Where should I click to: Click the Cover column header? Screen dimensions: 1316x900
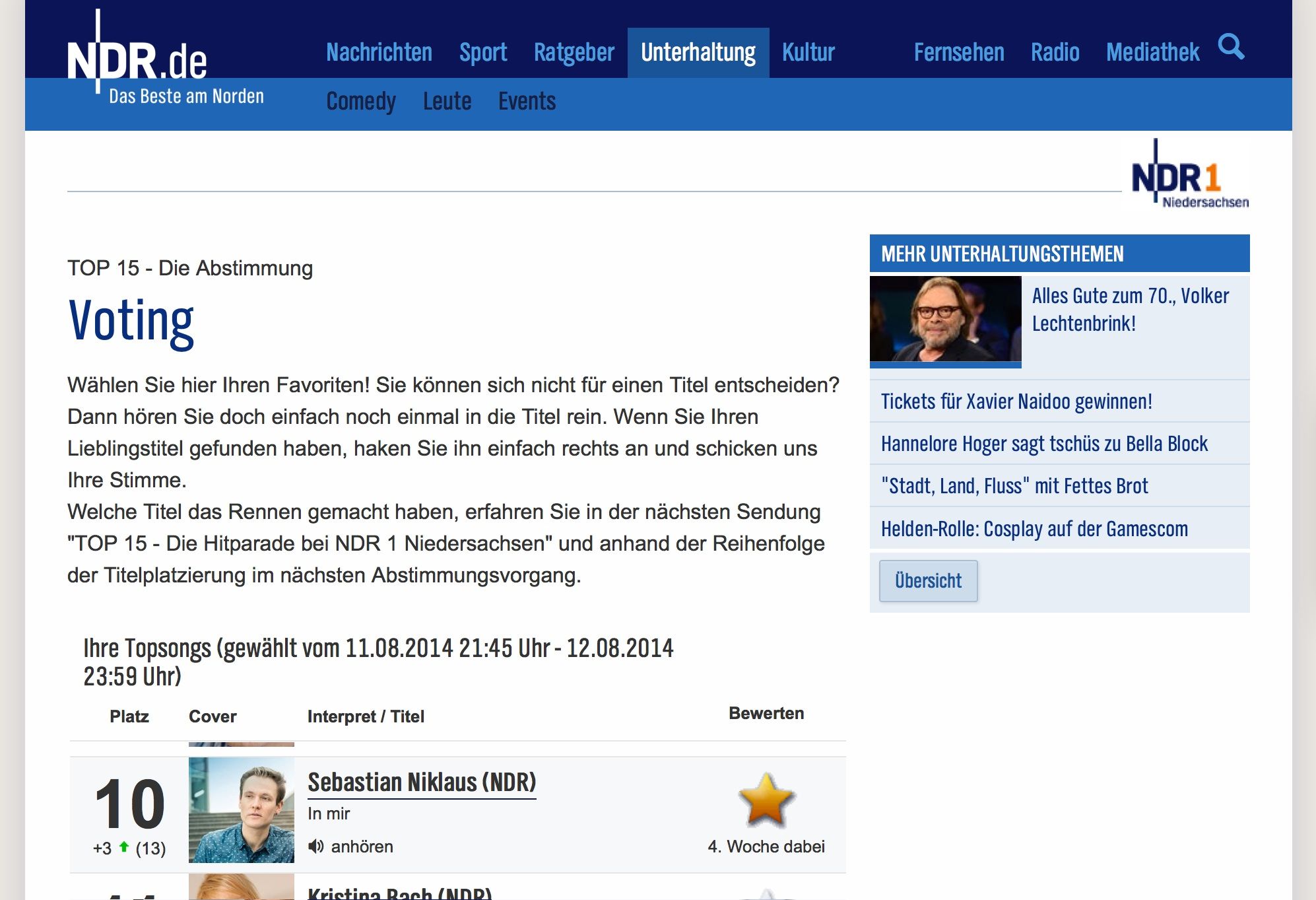[213, 716]
